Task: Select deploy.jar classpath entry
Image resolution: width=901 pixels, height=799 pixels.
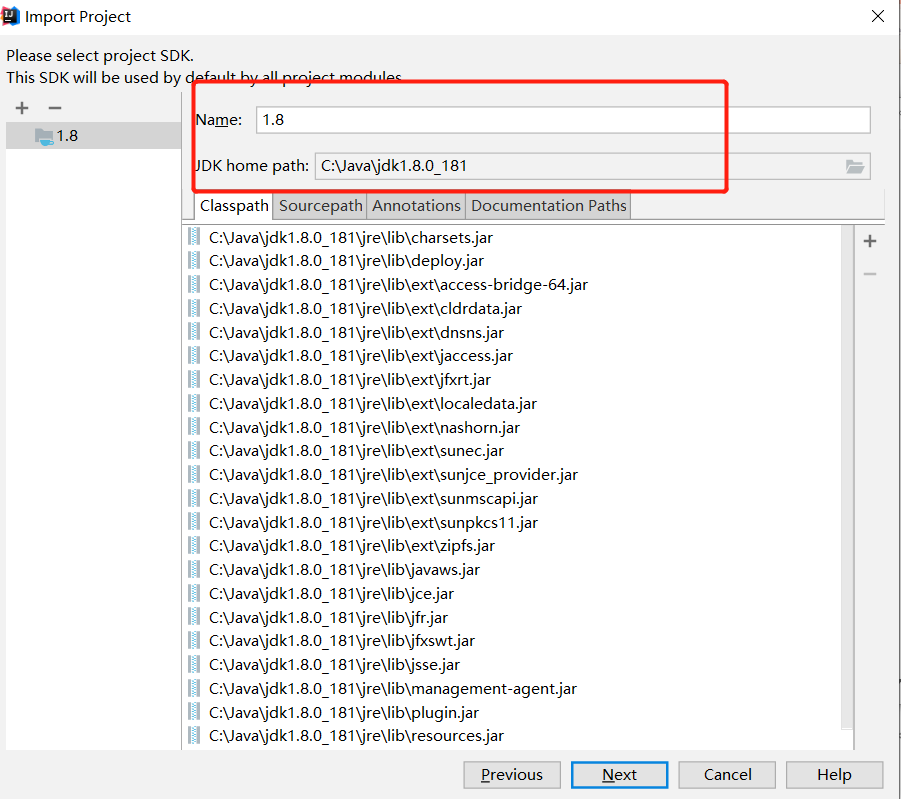Action: 346,261
